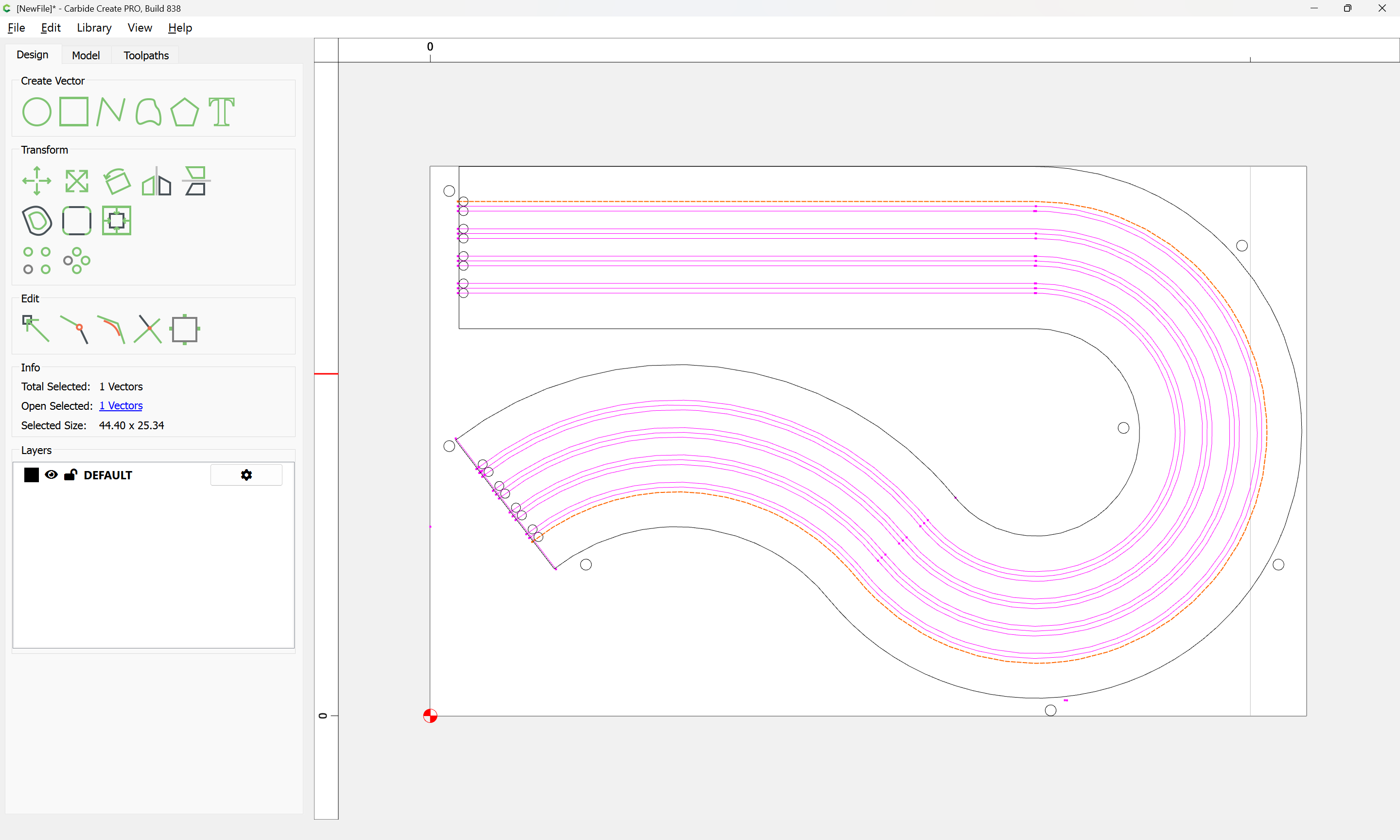Click the Create Polygon tool
Viewport: 1400px width, 840px height.
pos(184,111)
